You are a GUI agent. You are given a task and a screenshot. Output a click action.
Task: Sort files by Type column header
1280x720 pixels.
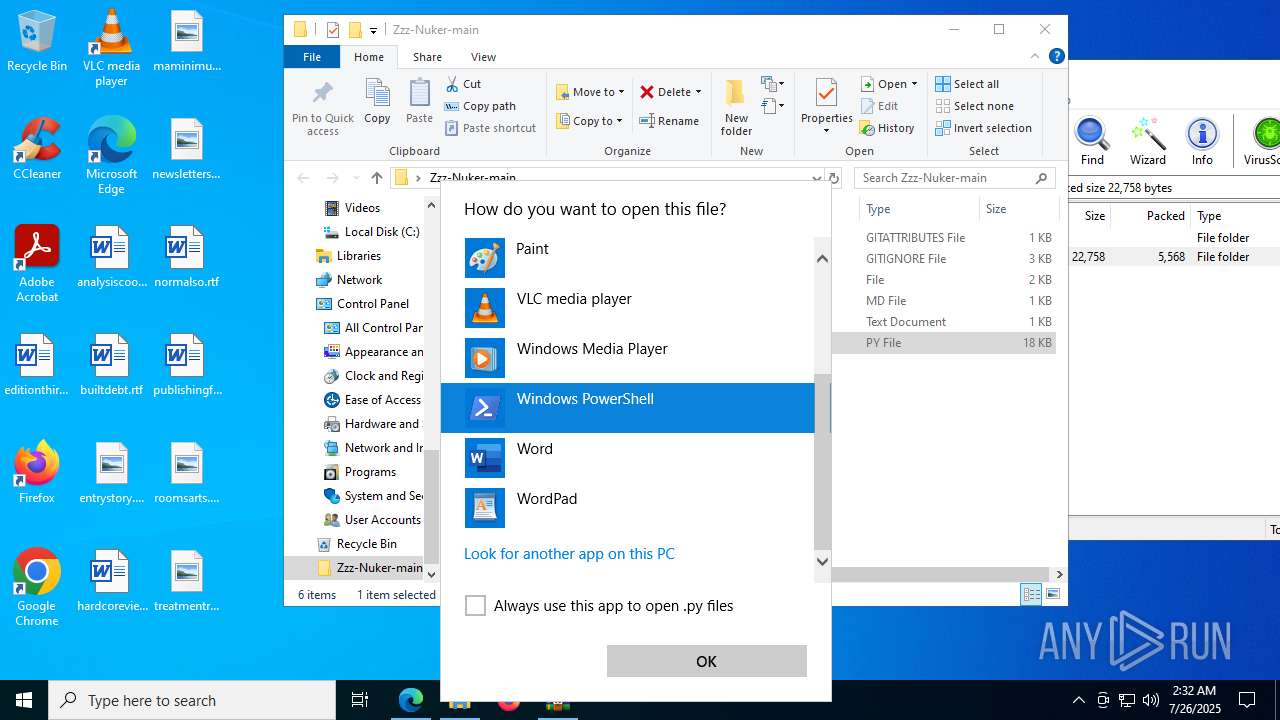pyautogui.click(x=918, y=209)
